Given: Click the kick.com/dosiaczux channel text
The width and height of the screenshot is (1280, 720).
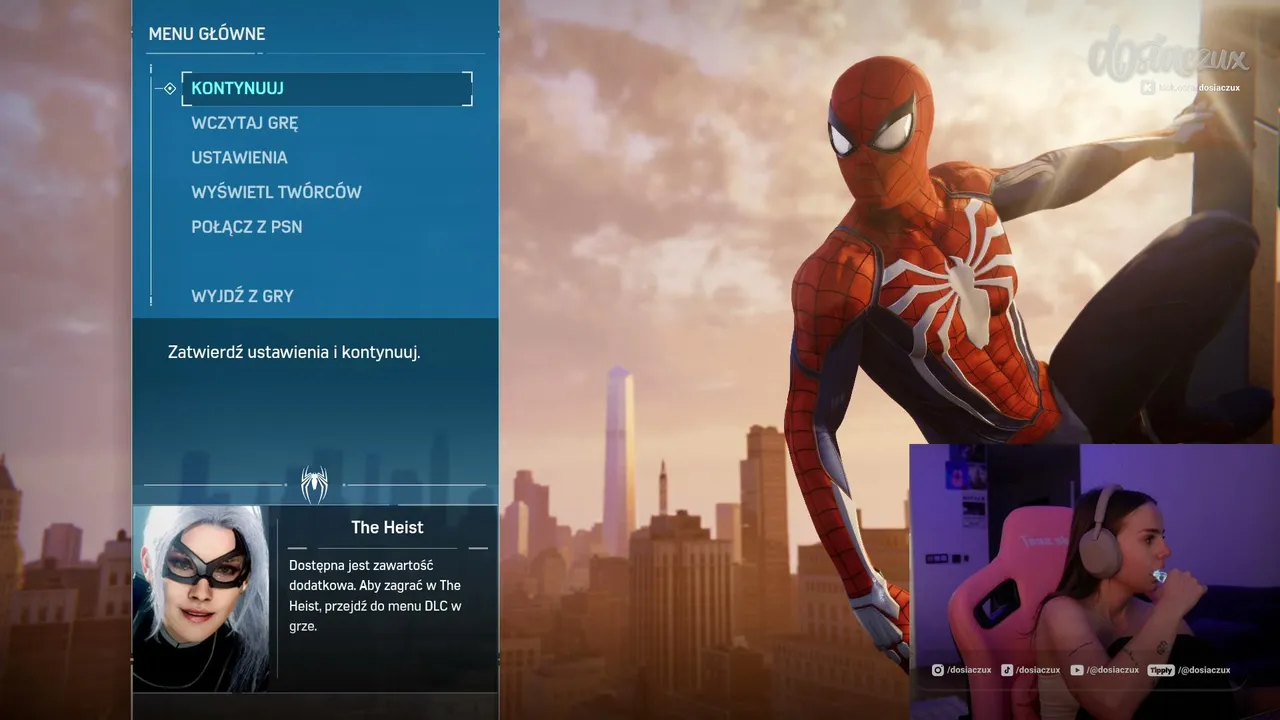Looking at the screenshot, I should click(1199, 87).
